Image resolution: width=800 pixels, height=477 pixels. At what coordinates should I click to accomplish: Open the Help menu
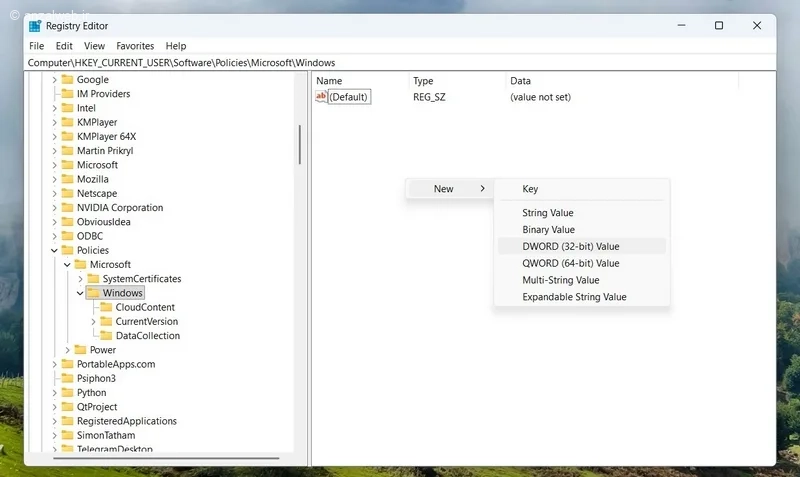point(176,46)
